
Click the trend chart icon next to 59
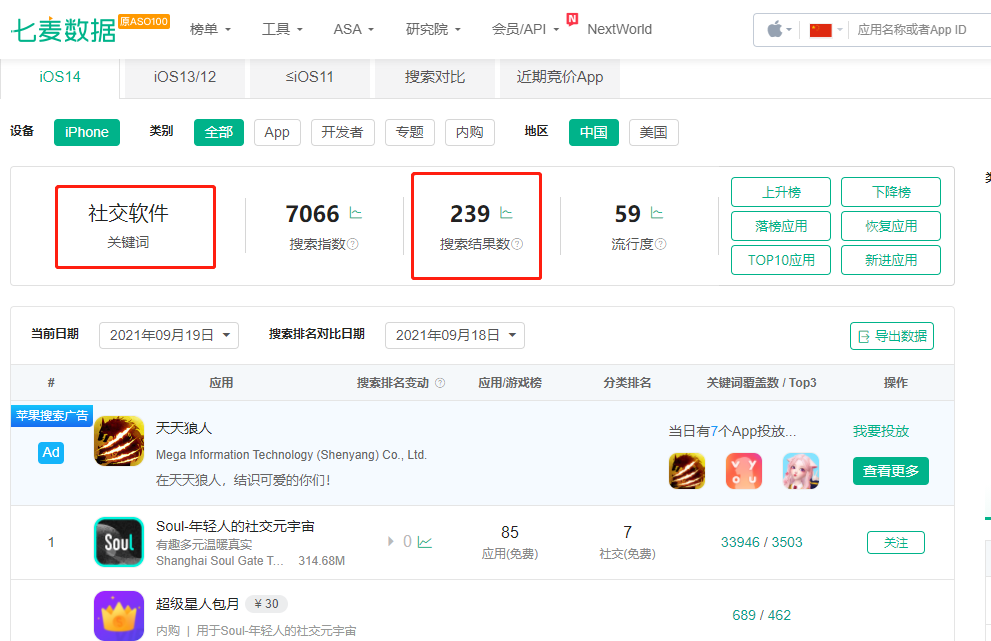tap(657, 213)
